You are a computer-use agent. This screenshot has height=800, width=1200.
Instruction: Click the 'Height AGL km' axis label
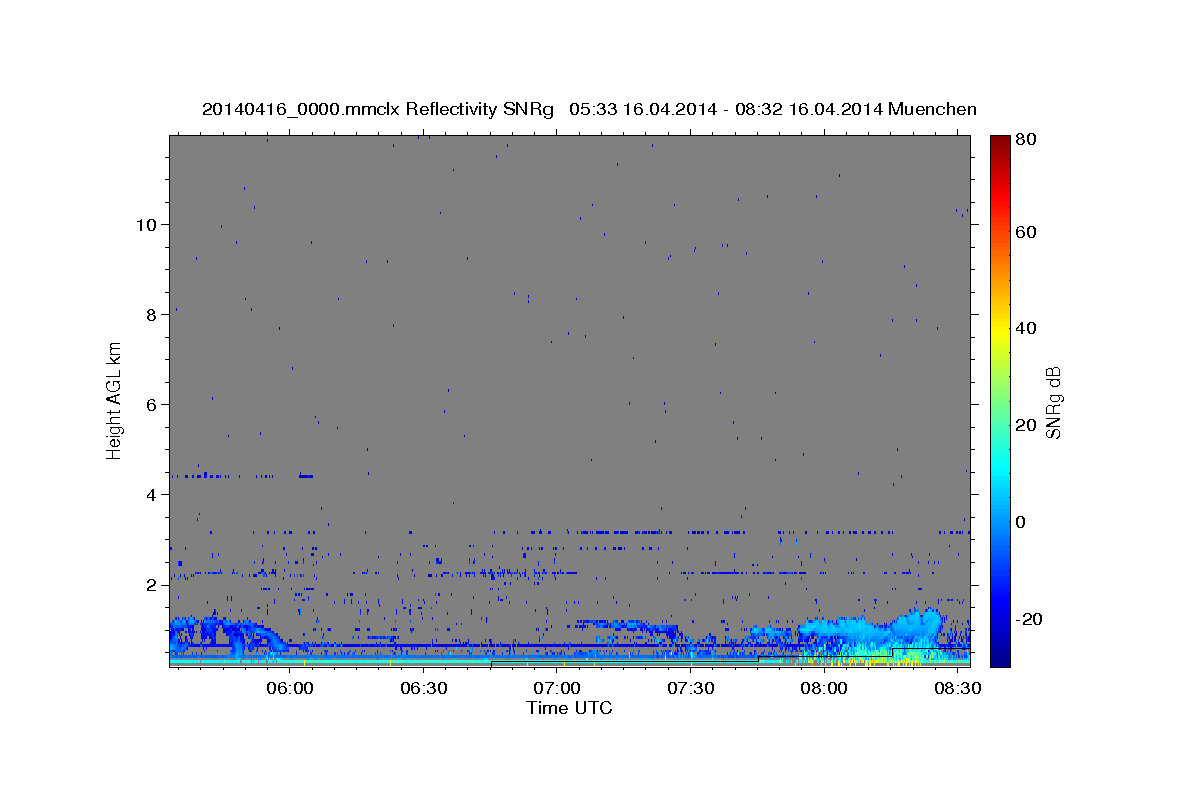[x=114, y=400]
